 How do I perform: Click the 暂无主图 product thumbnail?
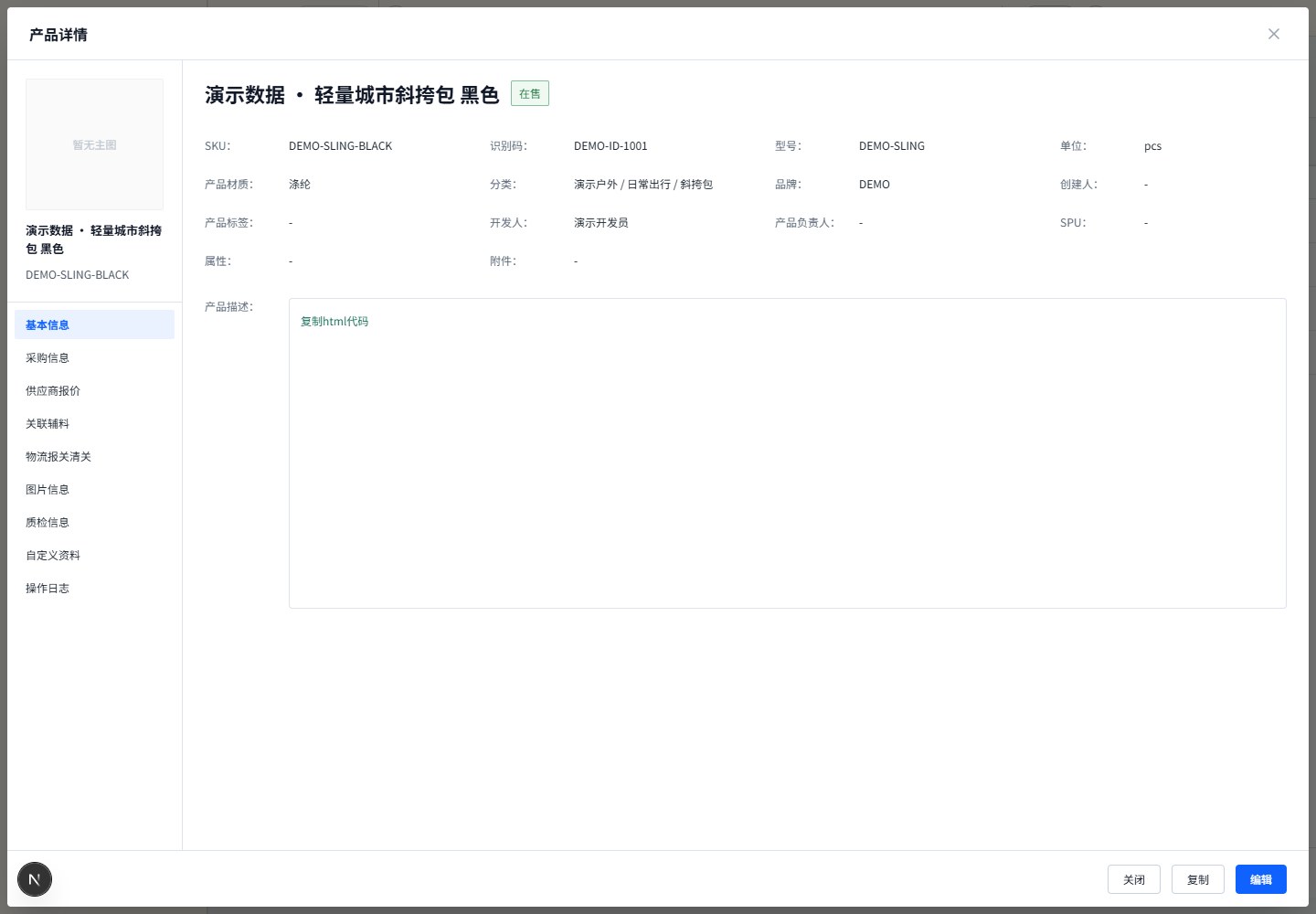coord(95,144)
